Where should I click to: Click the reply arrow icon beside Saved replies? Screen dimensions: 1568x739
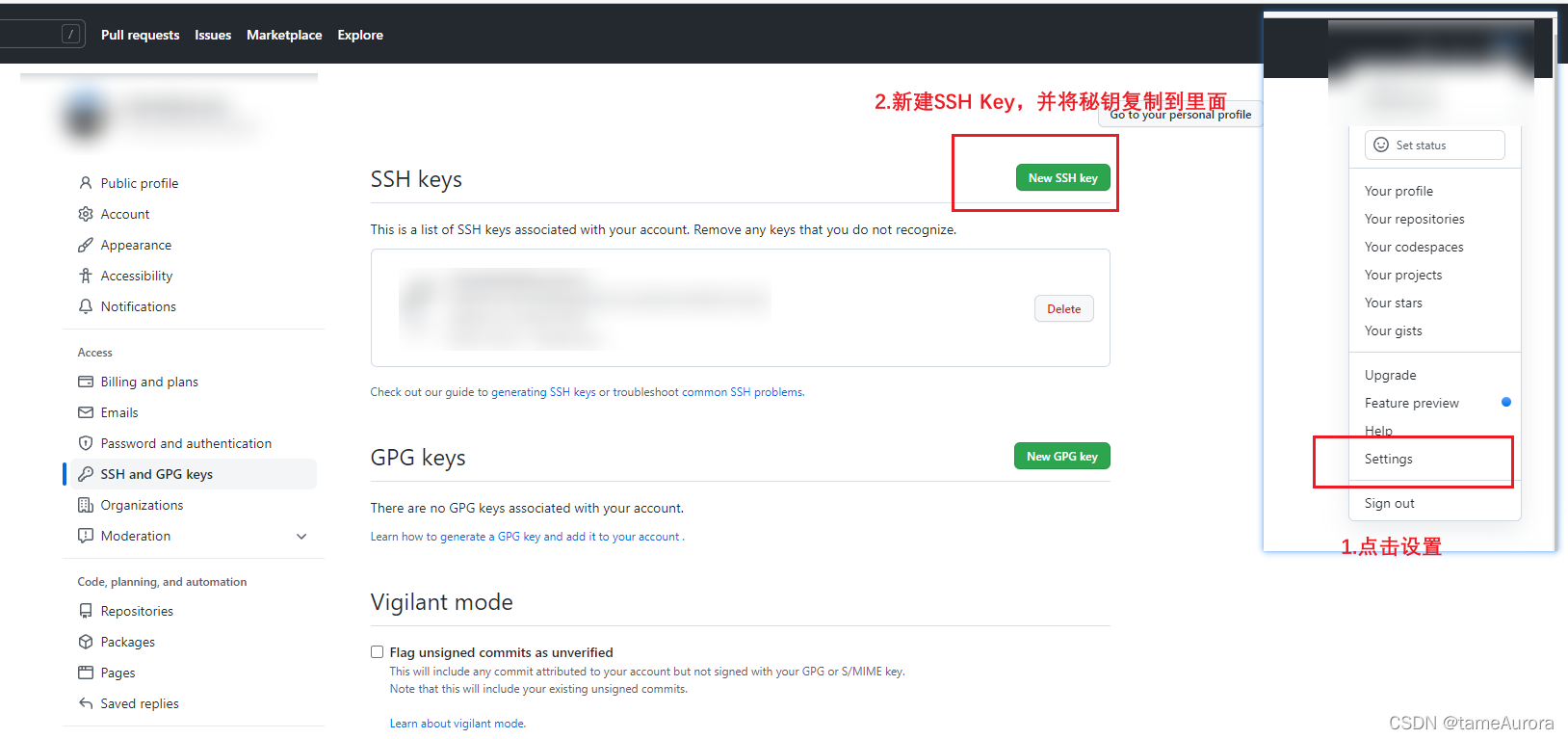point(86,703)
